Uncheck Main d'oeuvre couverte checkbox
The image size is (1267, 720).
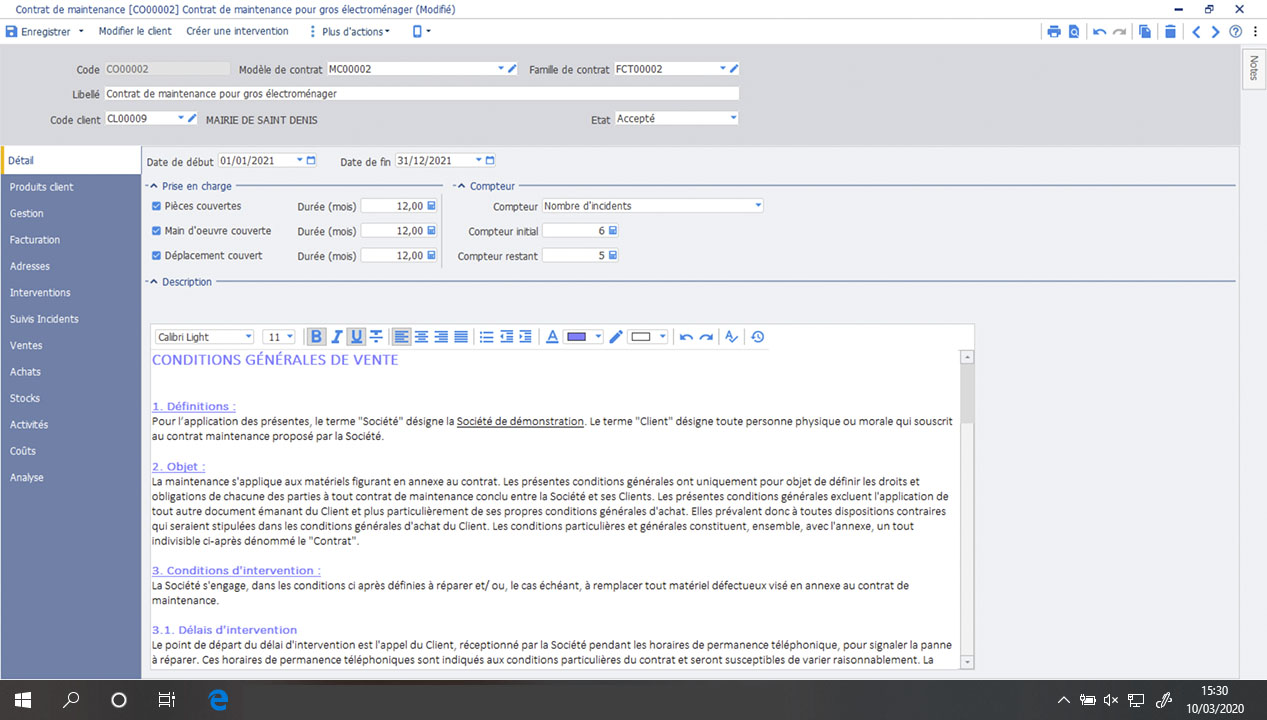(156, 231)
